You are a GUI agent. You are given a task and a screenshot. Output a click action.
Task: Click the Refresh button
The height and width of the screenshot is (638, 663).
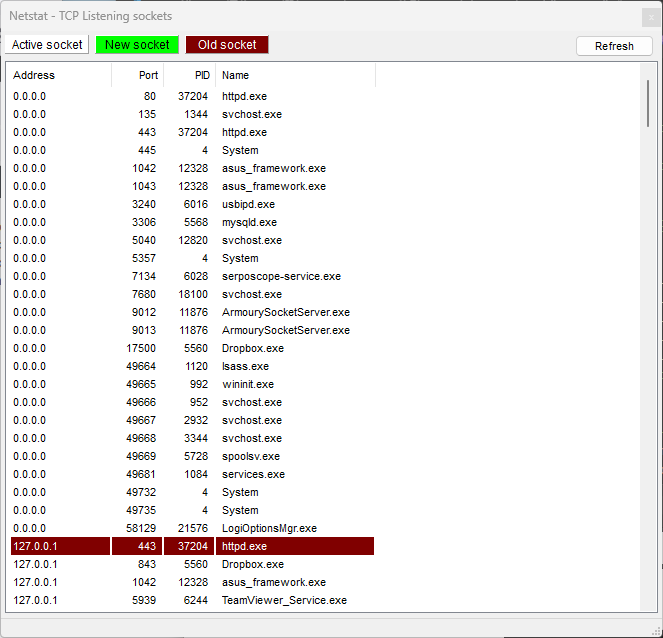coord(614,46)
